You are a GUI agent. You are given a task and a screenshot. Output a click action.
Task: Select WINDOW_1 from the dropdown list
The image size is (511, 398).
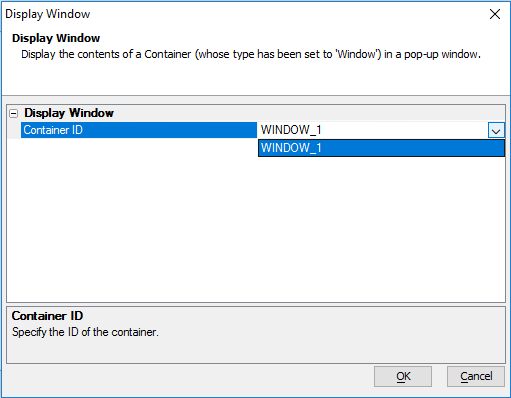coord(381,148)
